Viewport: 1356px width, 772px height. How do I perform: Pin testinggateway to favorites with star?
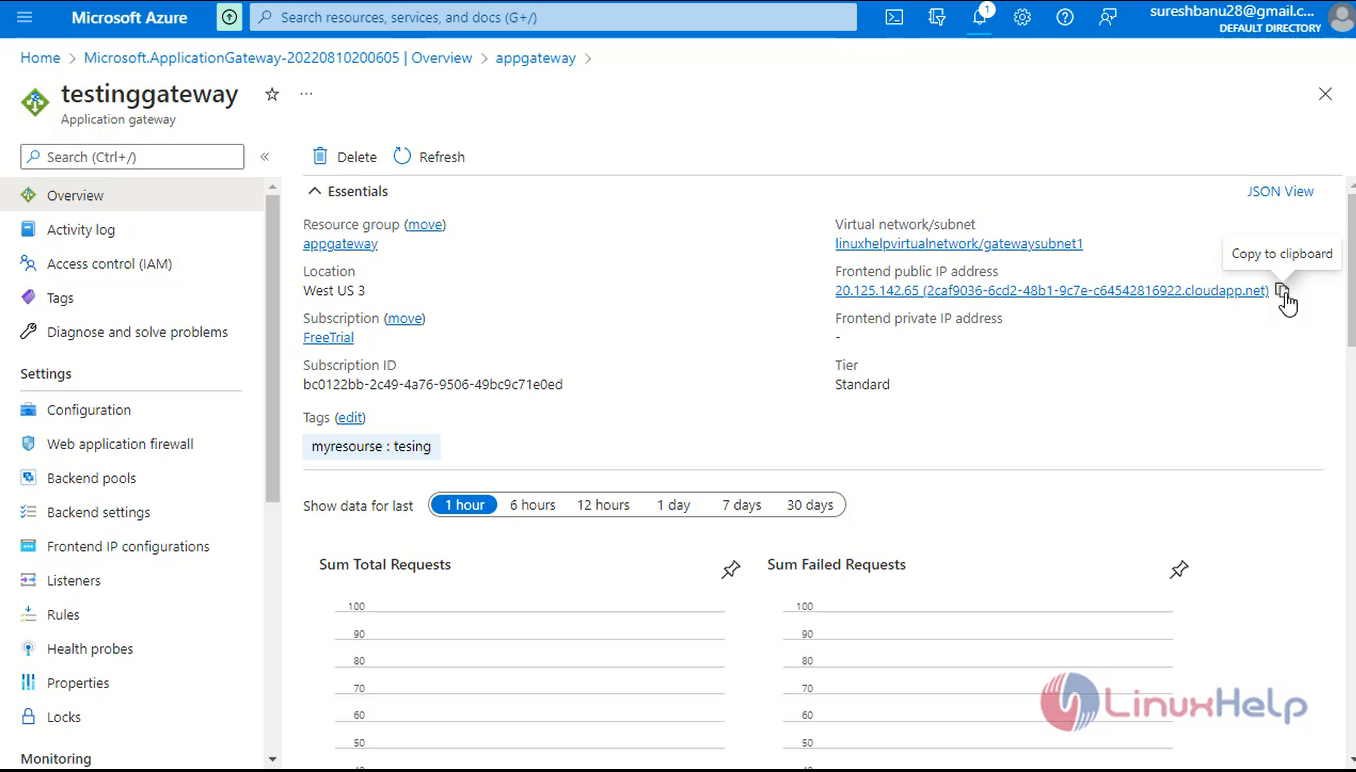coord(272,94)
